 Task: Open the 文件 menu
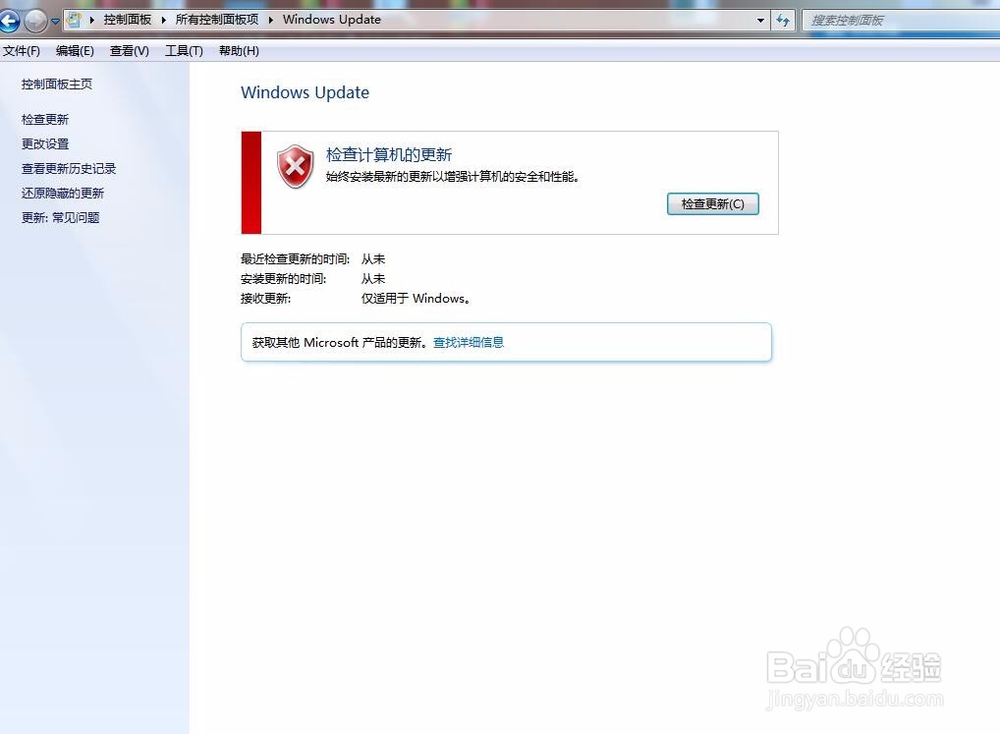pyautogui.click(x=22, y=51)
